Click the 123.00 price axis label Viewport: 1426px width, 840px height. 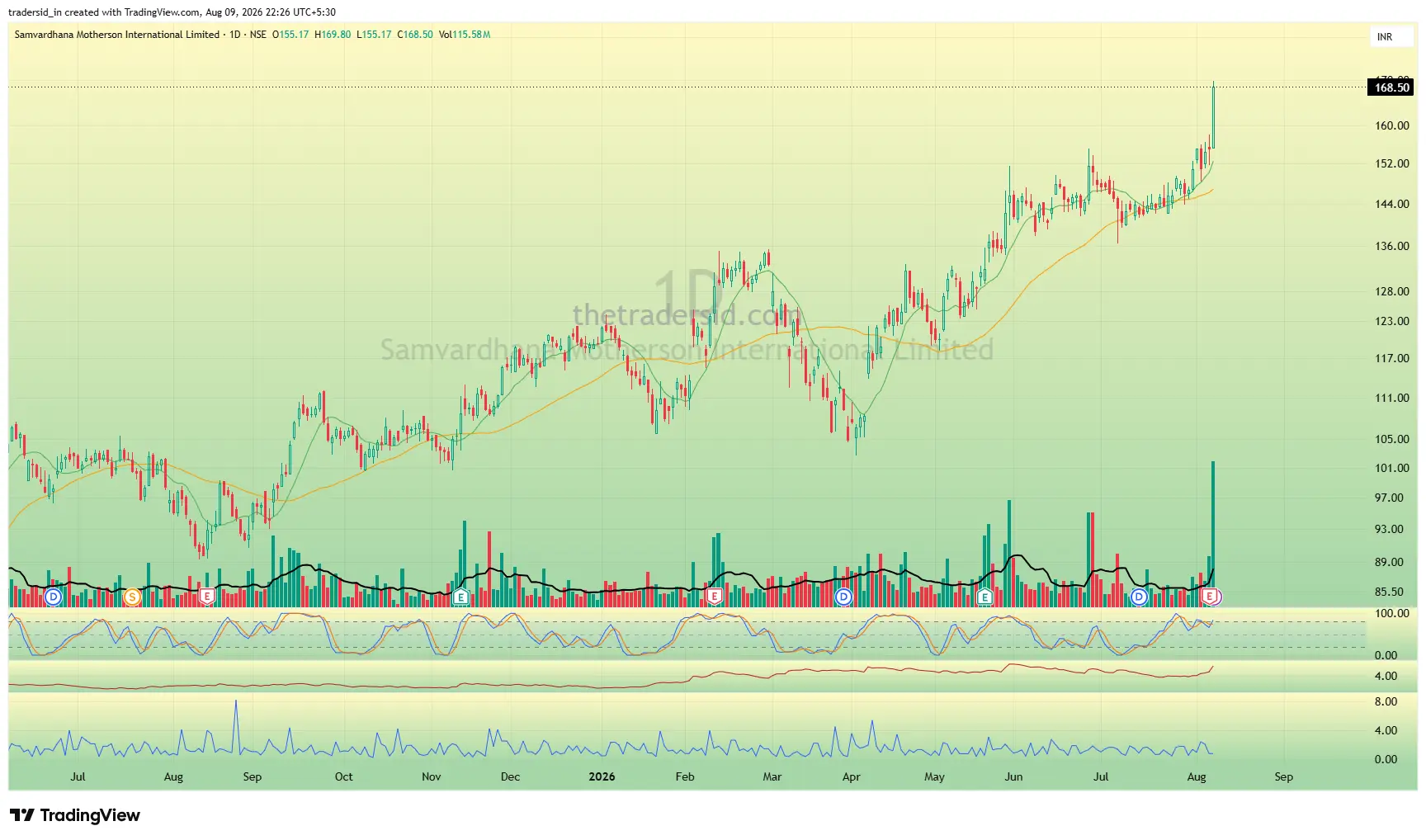click(1392, 322)
